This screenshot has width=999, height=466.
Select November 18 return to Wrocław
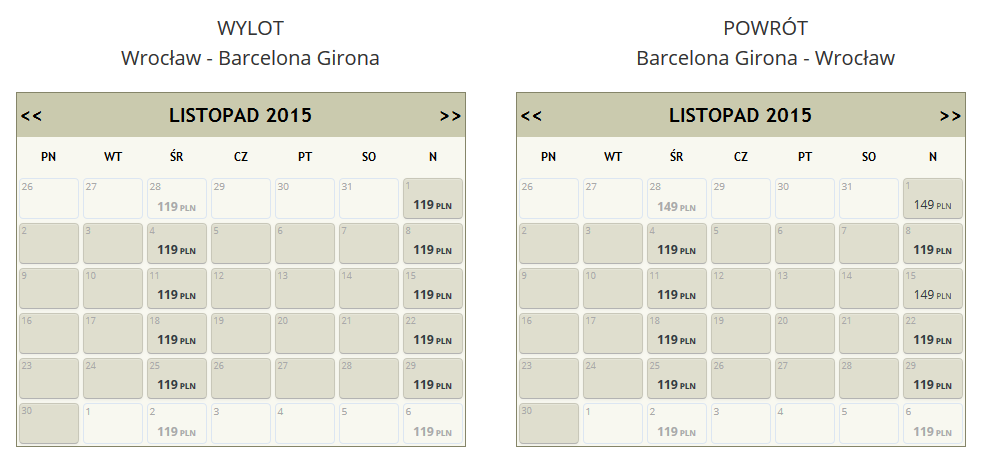click(677, 333)
